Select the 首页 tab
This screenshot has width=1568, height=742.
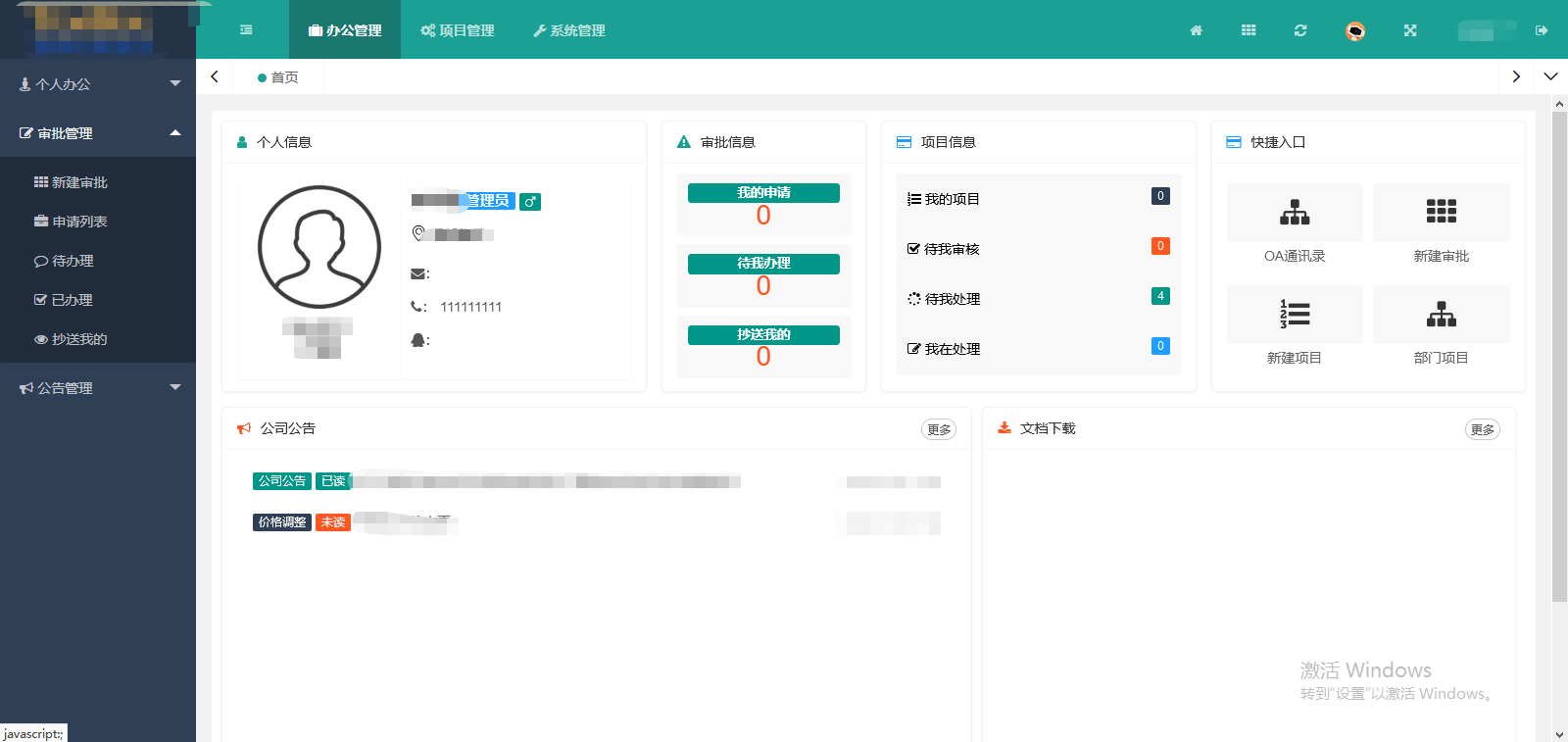coord(278,77)
